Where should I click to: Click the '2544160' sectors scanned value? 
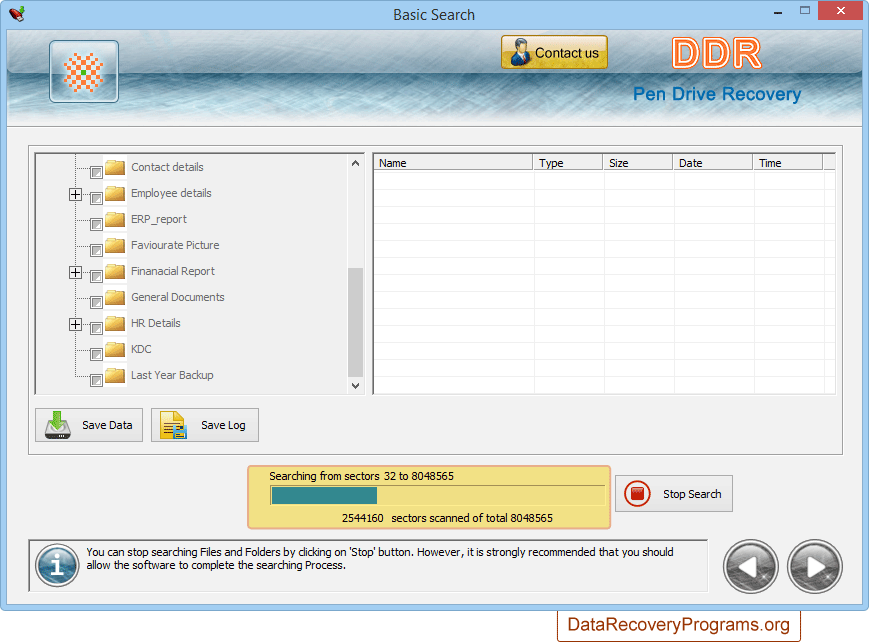point(362,518)
